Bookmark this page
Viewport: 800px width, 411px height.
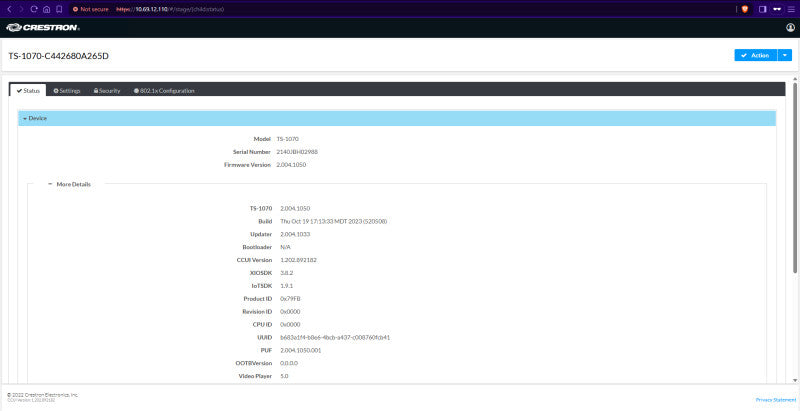pos(59,9)
